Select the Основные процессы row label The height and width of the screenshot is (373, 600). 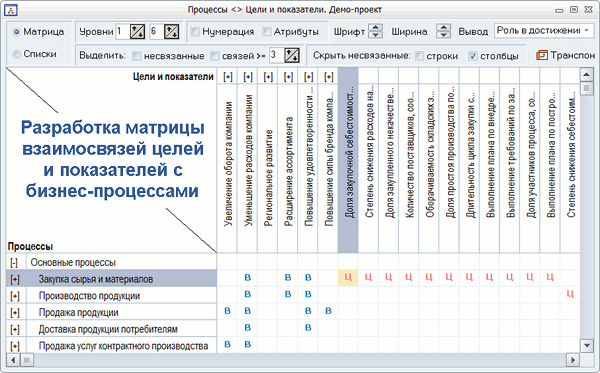pyautogui.click(x=73, y=263)
